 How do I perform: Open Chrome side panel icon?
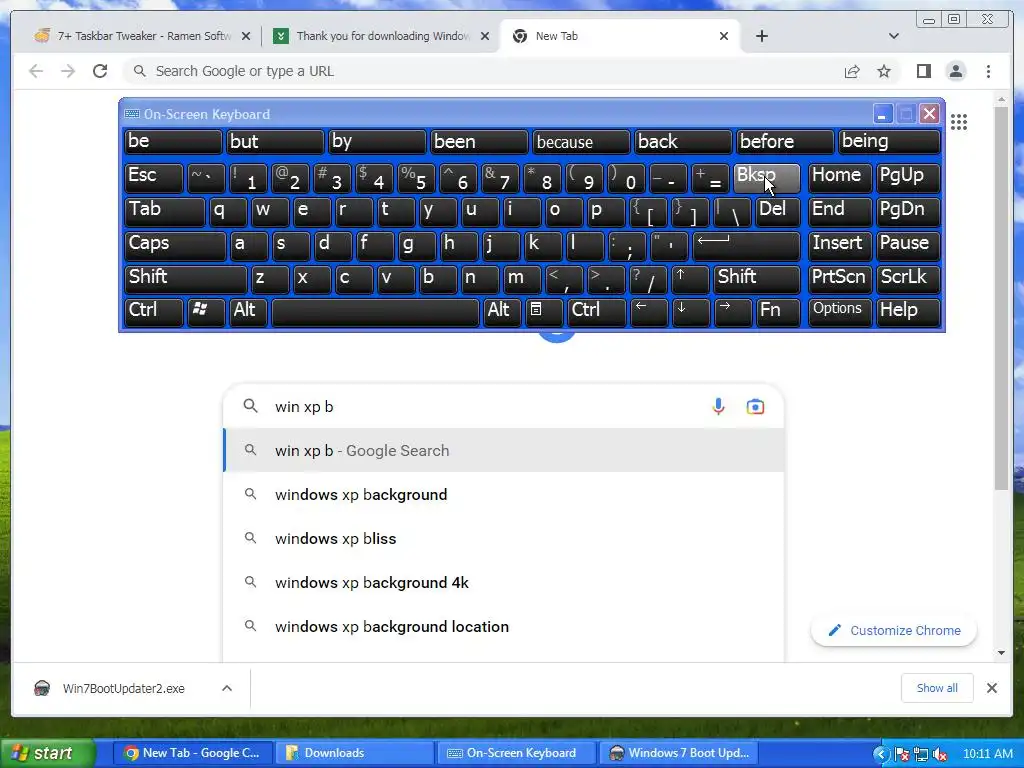923,71
